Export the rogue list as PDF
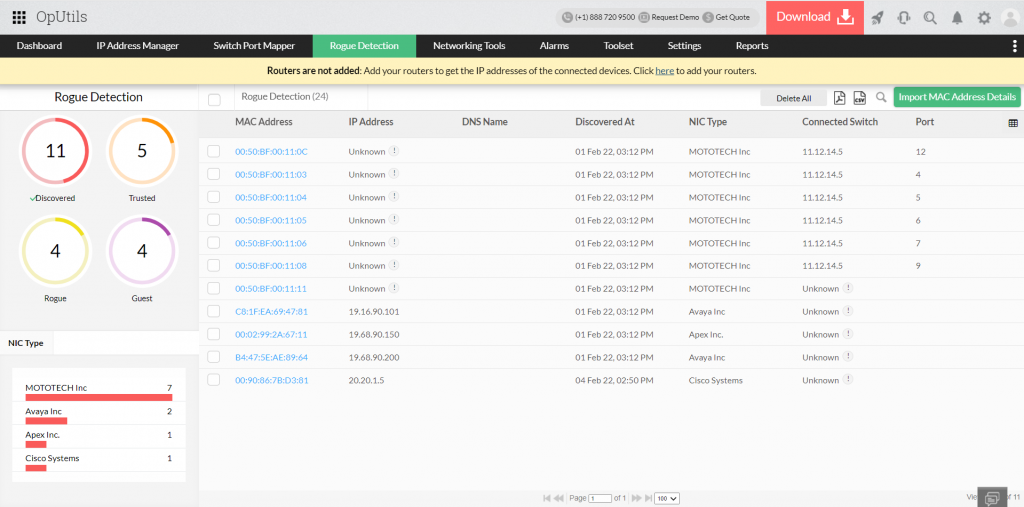The width and height of the screenshot is (1024, 507). 840,97
